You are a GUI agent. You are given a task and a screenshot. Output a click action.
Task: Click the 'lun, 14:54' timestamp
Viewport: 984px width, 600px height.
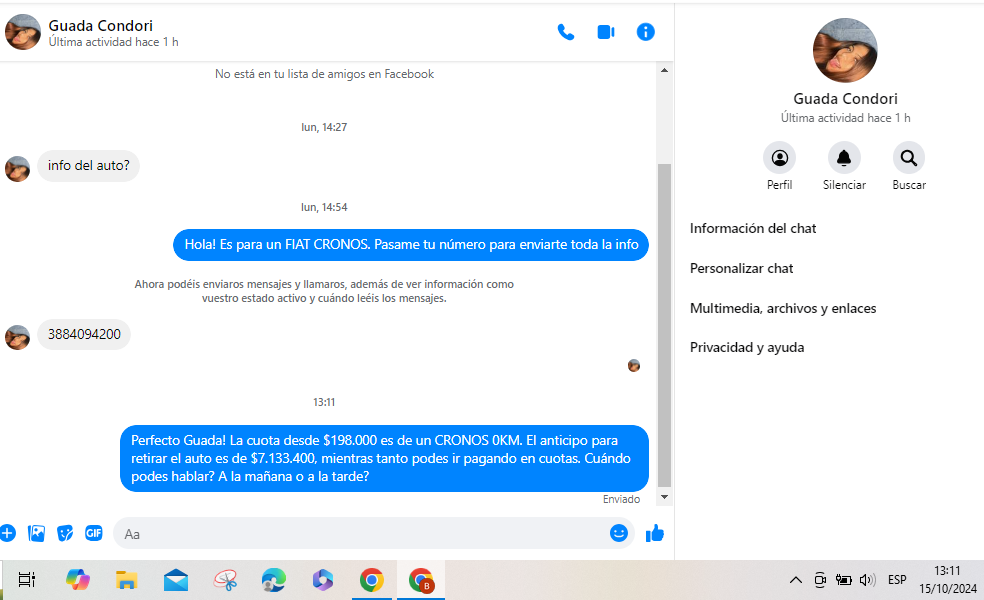click(324, 207)
